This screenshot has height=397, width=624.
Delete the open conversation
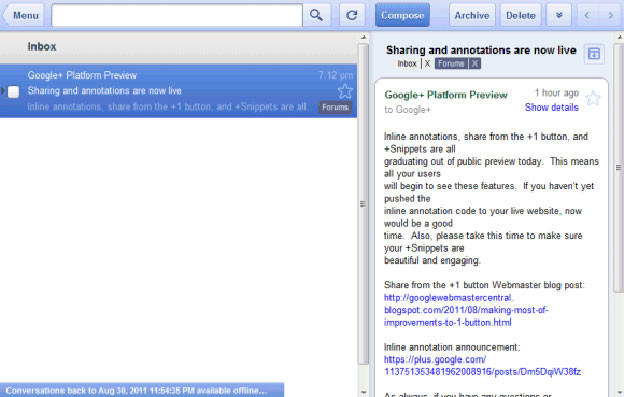(x=521, y=16)
